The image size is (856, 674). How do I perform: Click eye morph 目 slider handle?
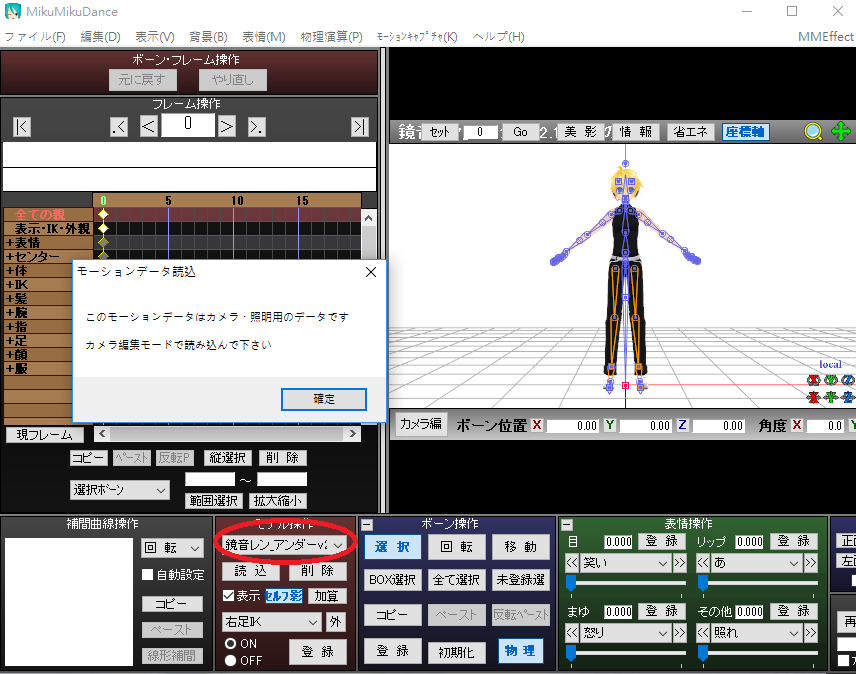(571, 583)
